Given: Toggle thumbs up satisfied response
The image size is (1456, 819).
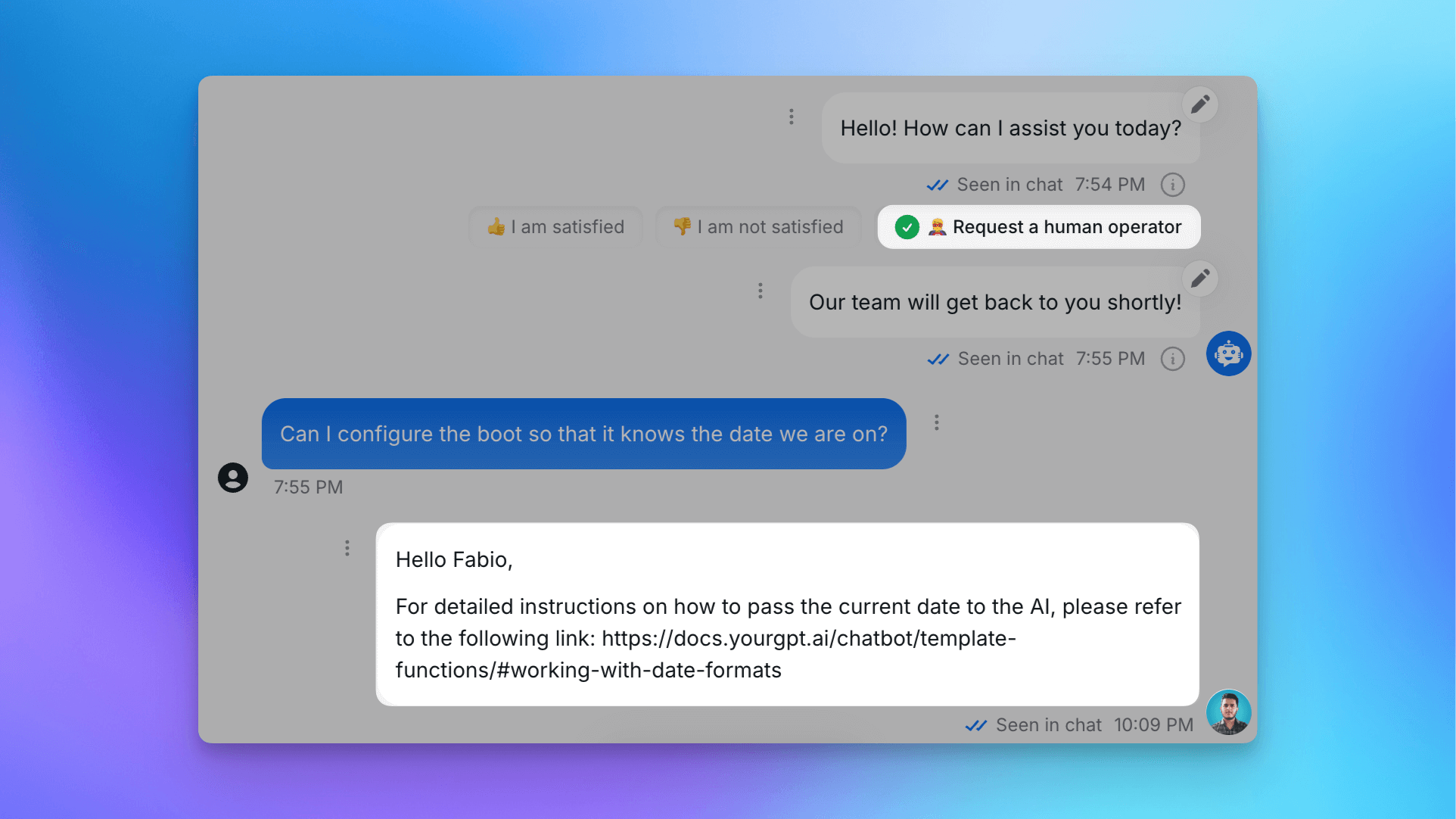Looking at the screenshot, I should tap(554, 226).
